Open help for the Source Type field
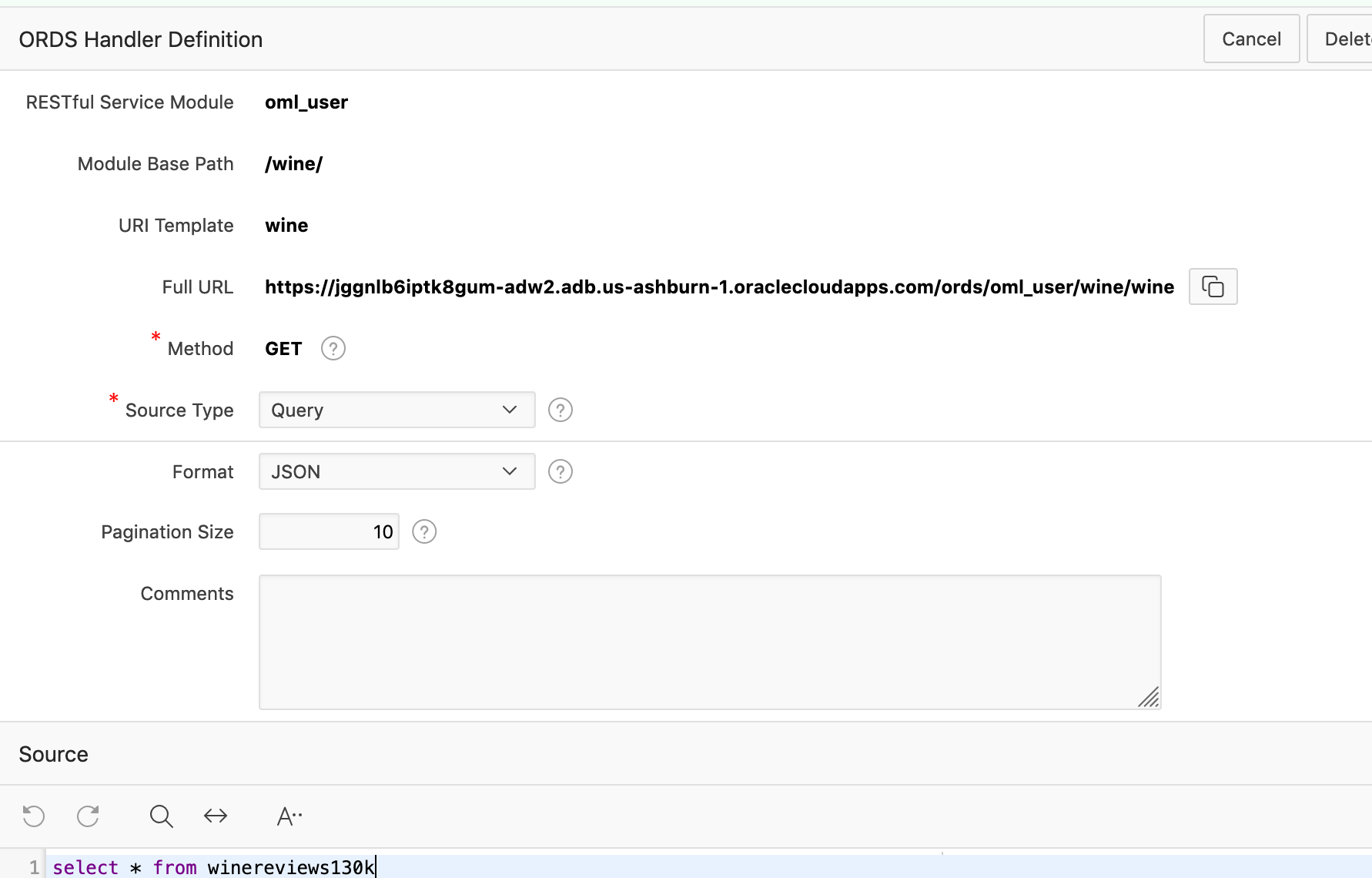 coord(560,410)
